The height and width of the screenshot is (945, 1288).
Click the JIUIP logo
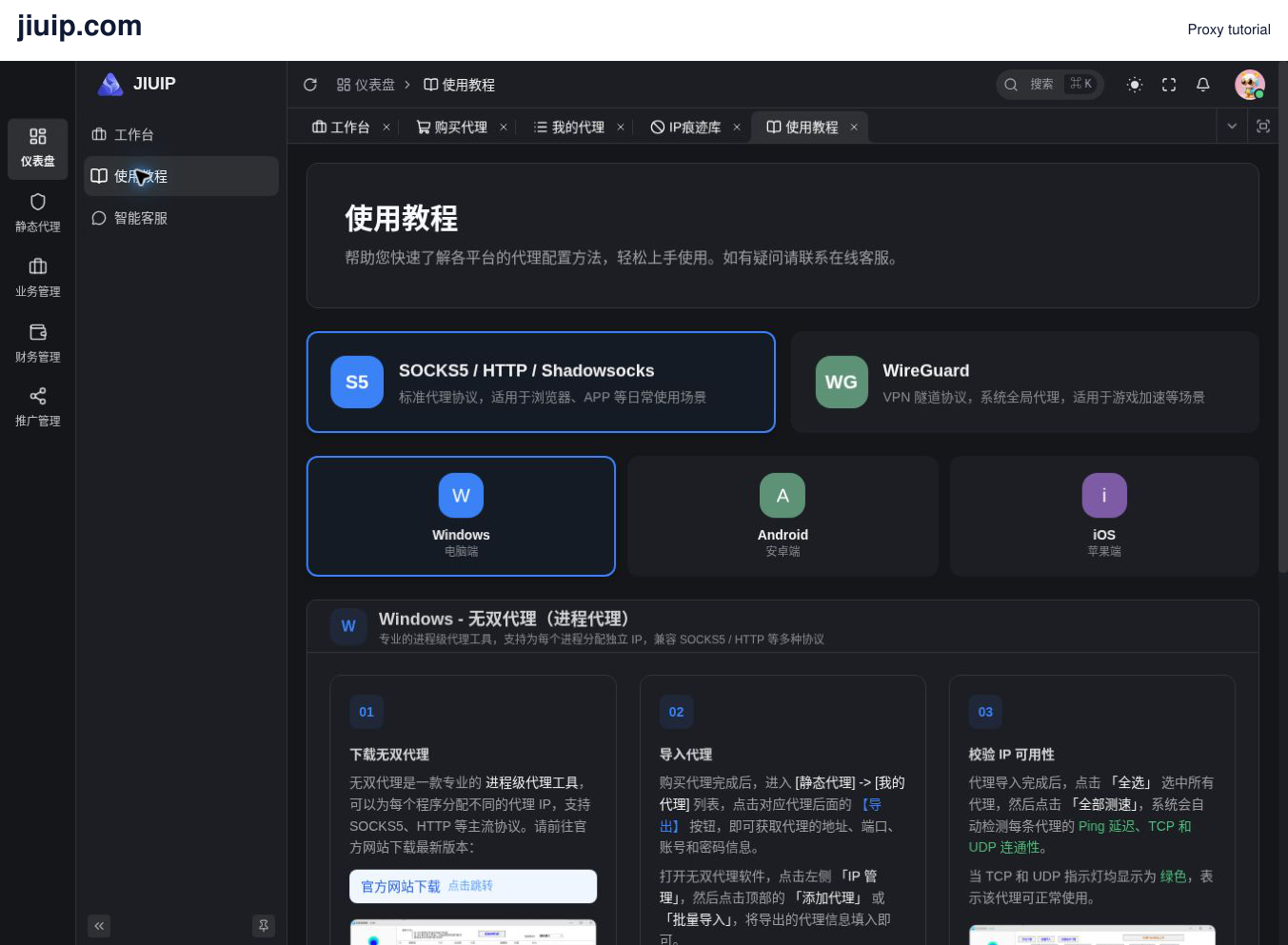pos(137,84)
